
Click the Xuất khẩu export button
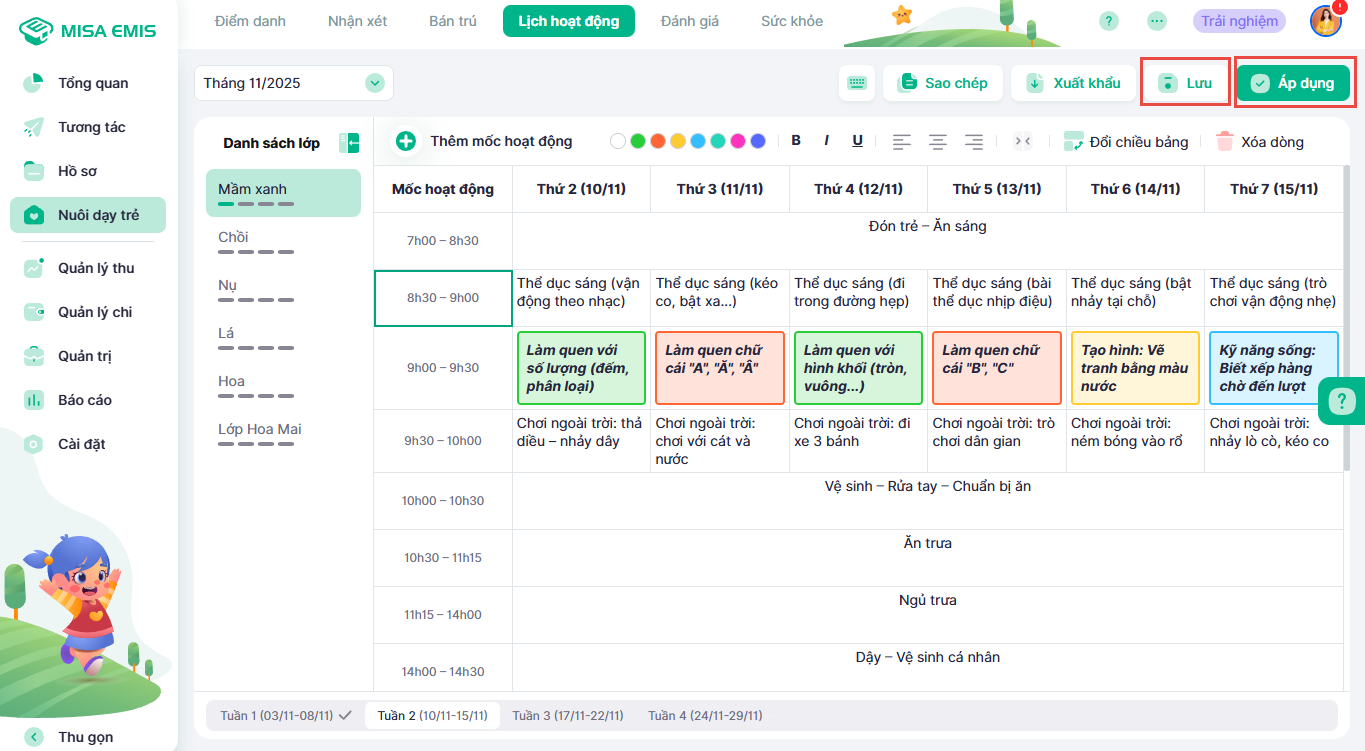pos(1073,83)
